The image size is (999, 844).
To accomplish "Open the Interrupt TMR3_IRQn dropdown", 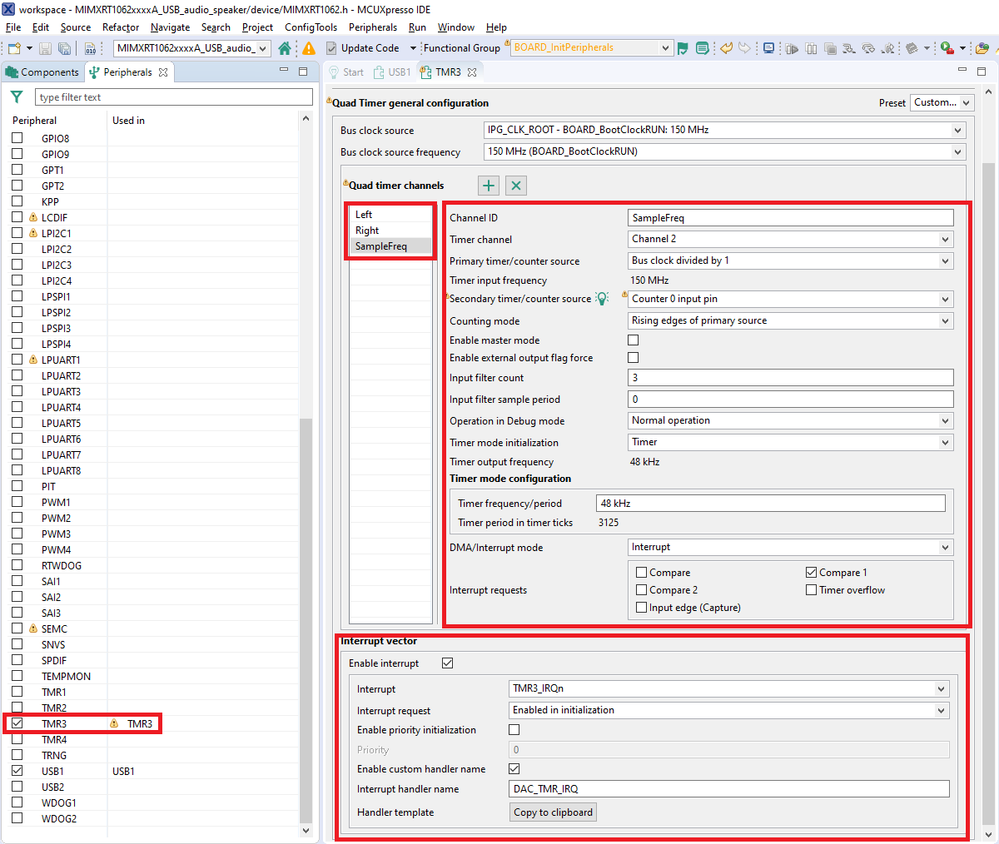I will click(941, 689).
